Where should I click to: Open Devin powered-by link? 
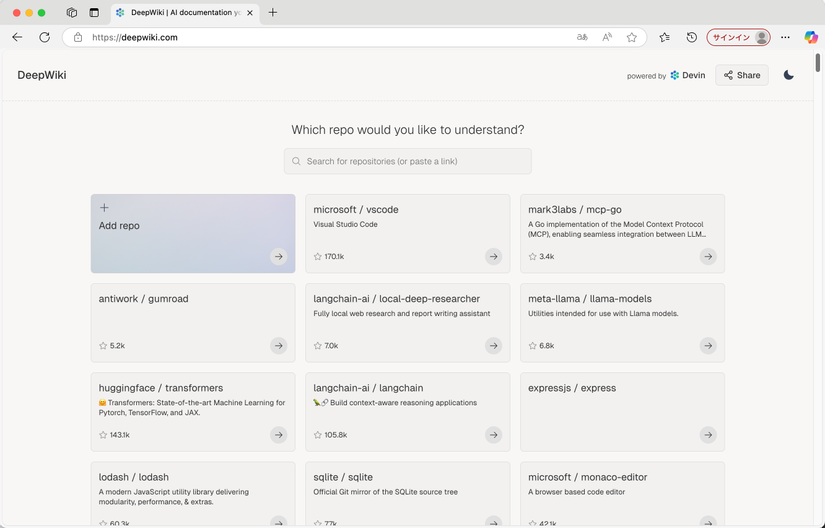pyautogui.click(x=688, y=76)
